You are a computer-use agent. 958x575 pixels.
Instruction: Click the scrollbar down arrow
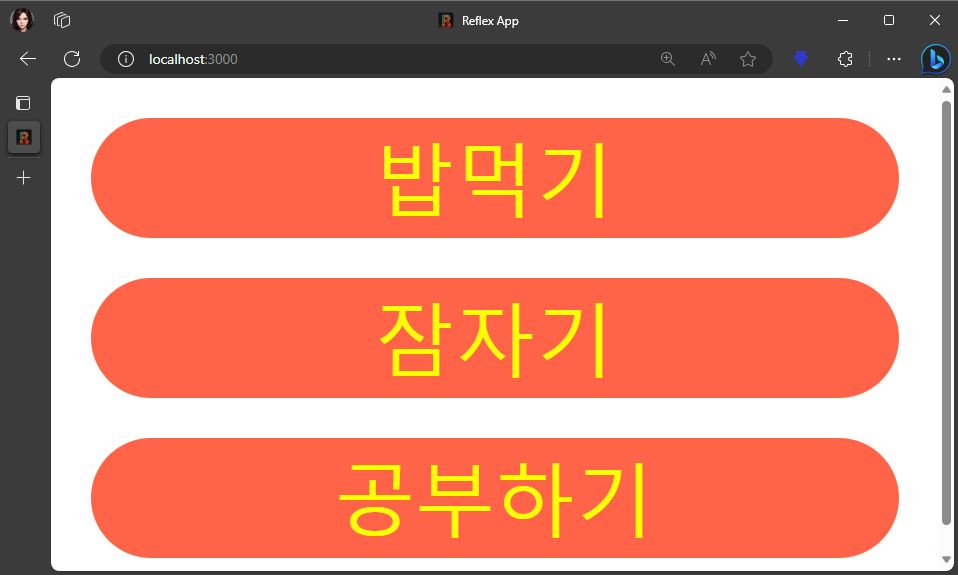pos(946,560)
